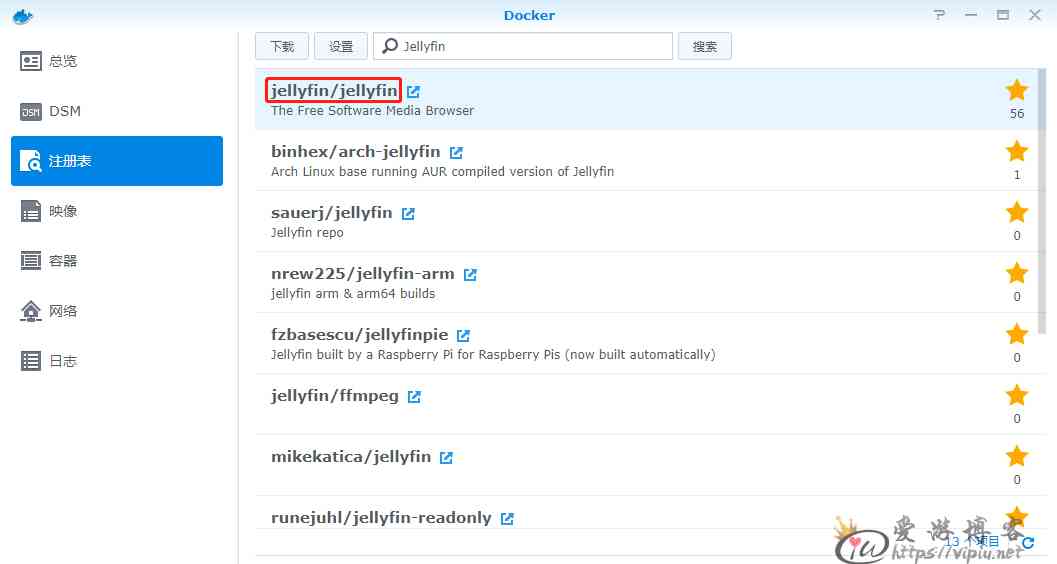
Task: Click the magnifier icon in search box
Action: [x=390, y=46]
